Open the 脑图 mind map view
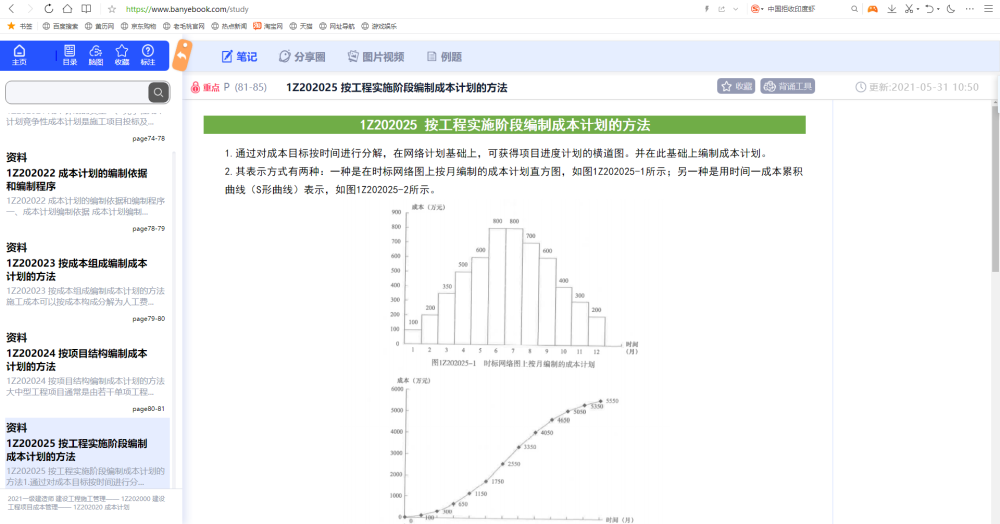Viewport: 1000px width, 524px height. tap(95, 55)
